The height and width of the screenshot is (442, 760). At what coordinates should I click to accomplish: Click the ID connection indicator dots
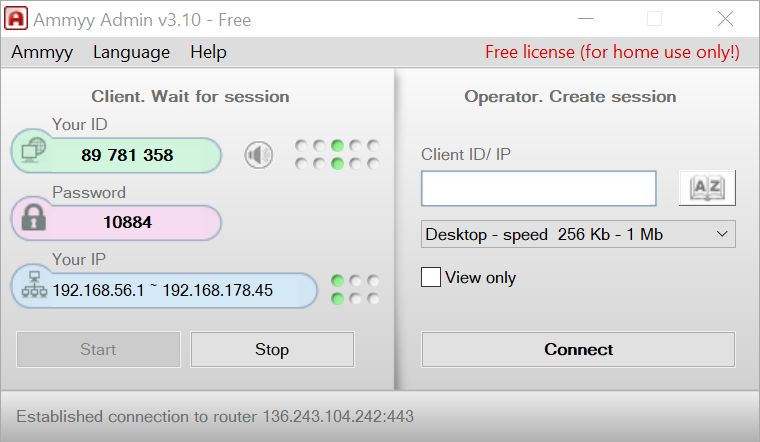point(337,155)
